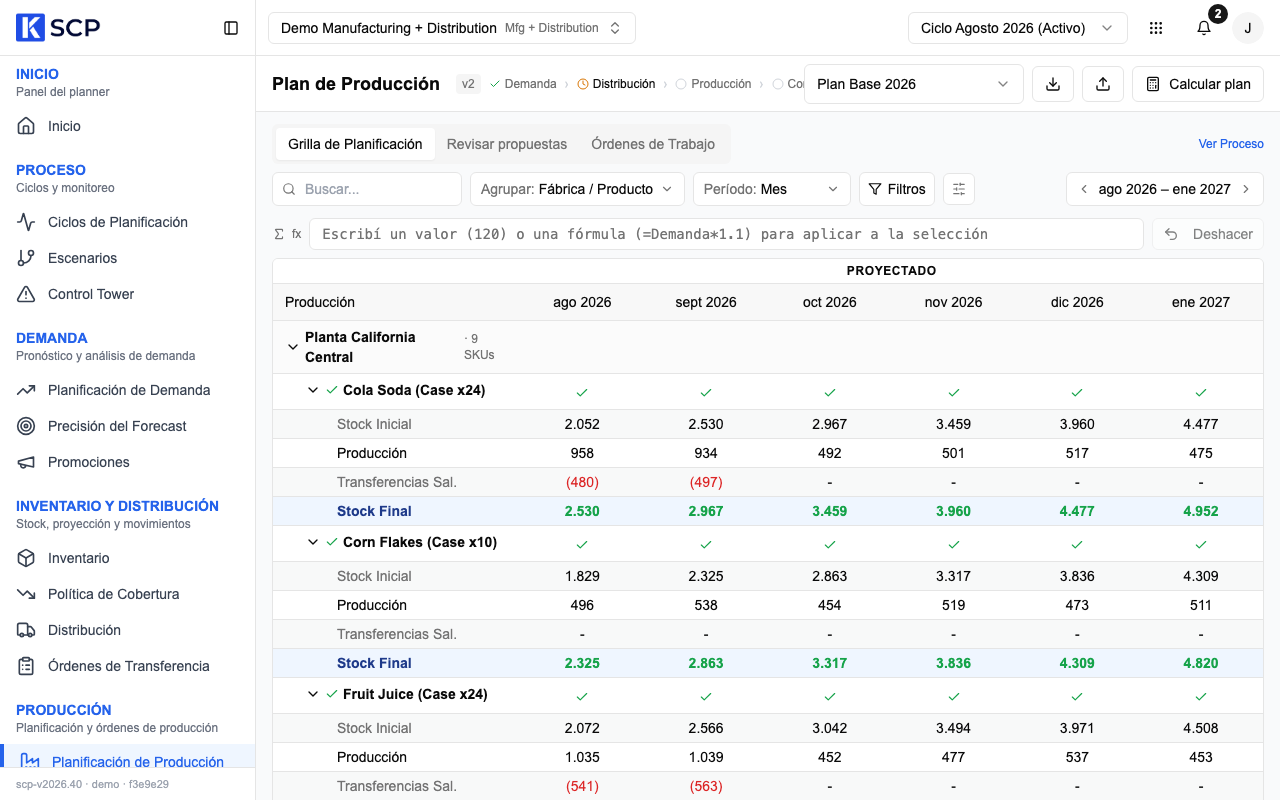Viewport: 1280px width, 800px height.
Task: Click the download plan icon button
Action: [x=1053, y=84]
